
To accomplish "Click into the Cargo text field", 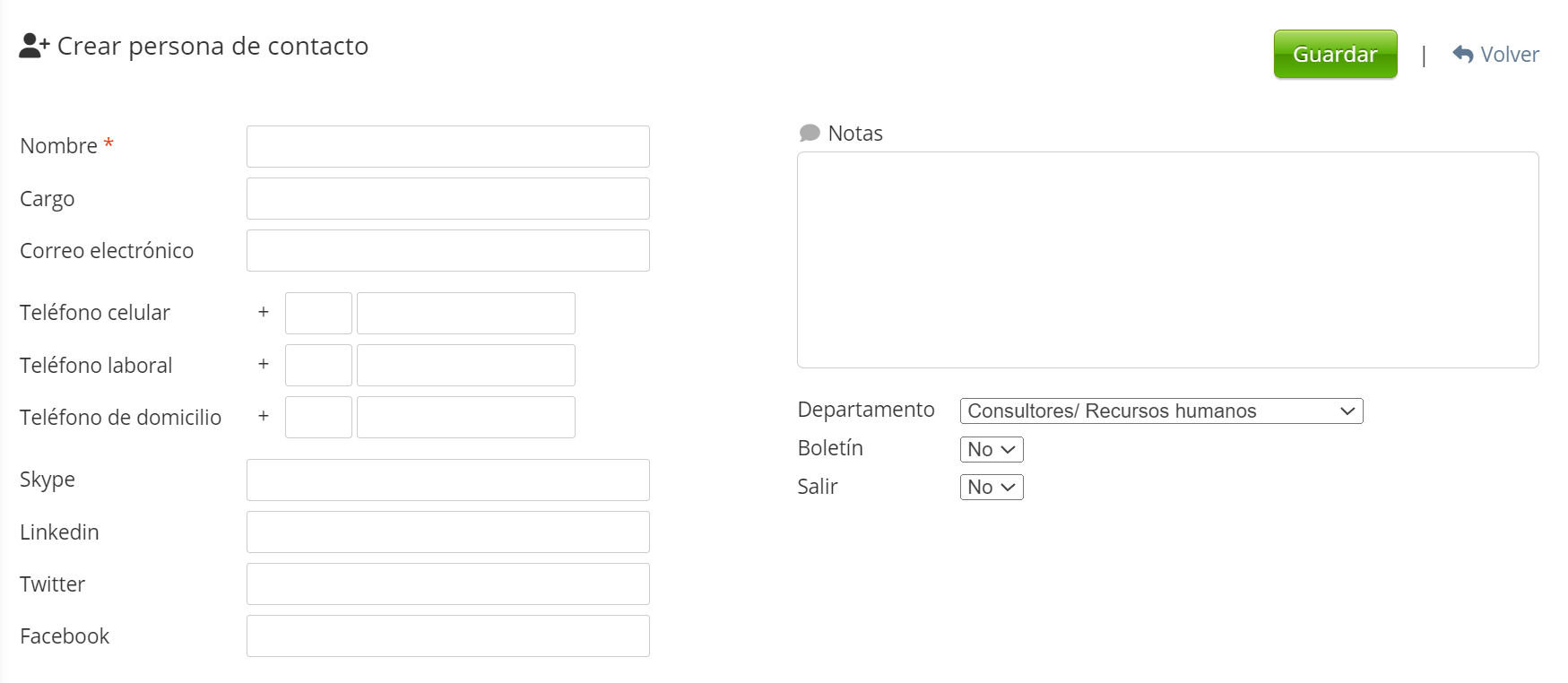I will tap(447, 199).
